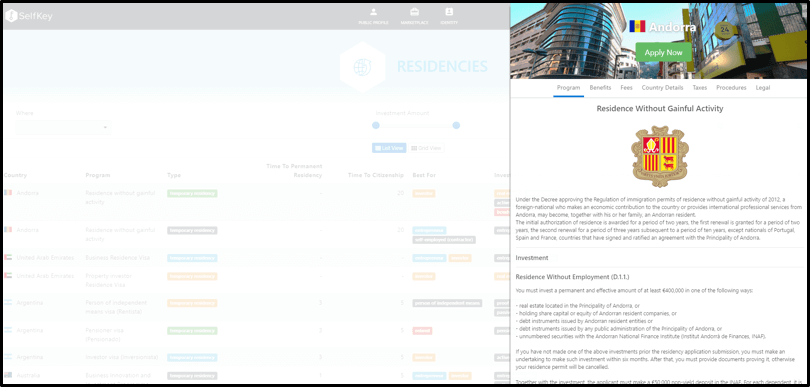
Task: Click the Apply Now button
Action: tap(664, 53)
